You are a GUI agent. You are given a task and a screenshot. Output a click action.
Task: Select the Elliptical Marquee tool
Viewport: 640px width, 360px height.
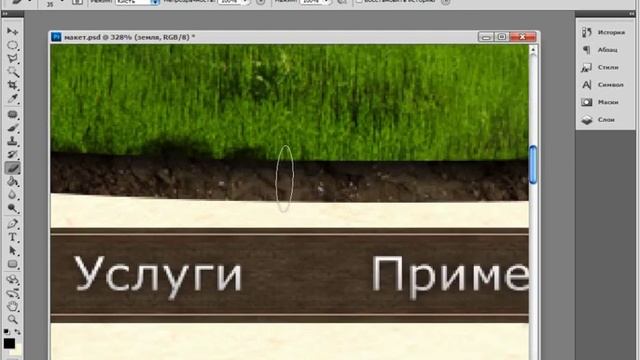coord(12,45)
